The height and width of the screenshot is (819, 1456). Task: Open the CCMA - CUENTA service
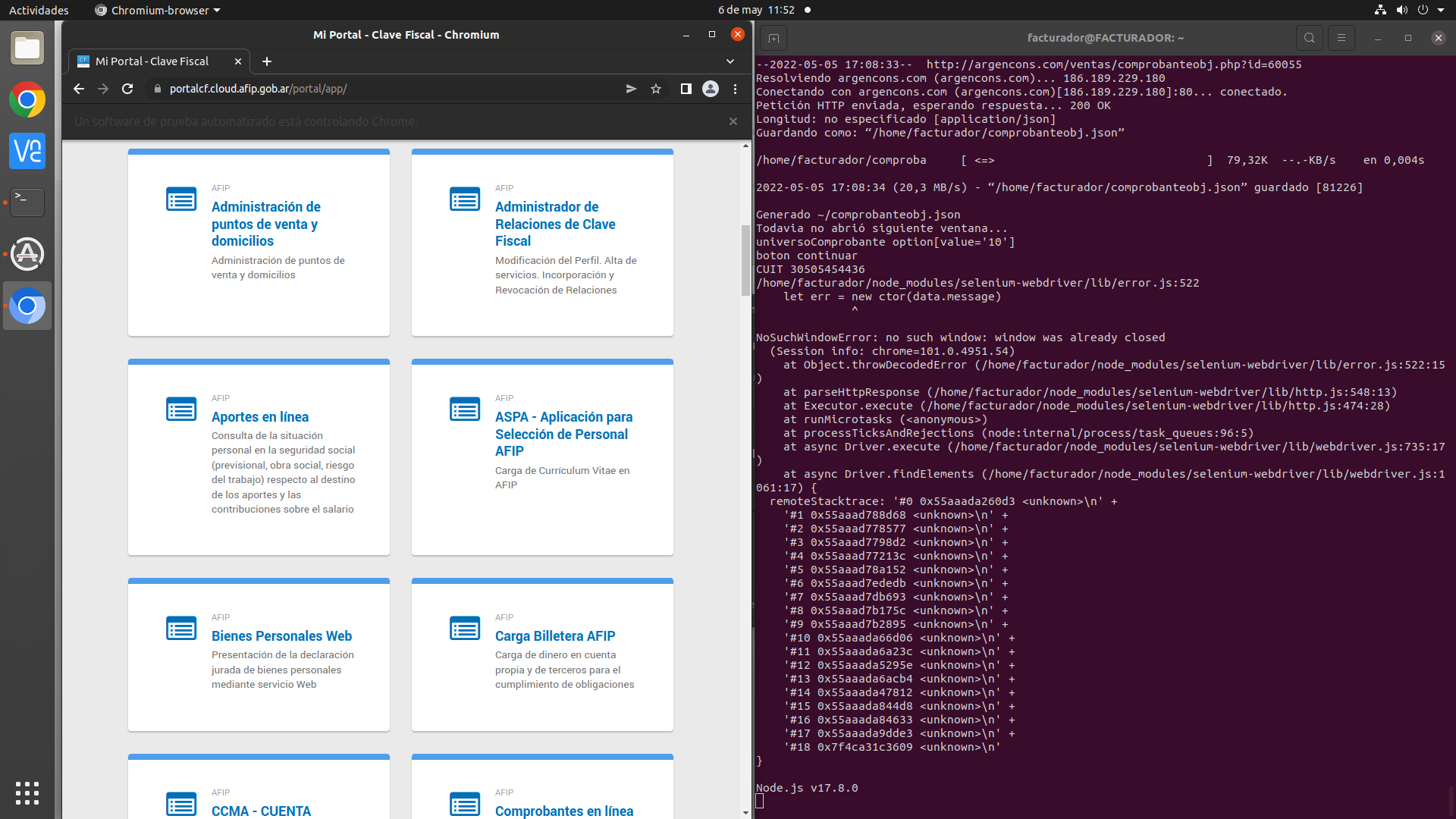click(x=261, y=811)
